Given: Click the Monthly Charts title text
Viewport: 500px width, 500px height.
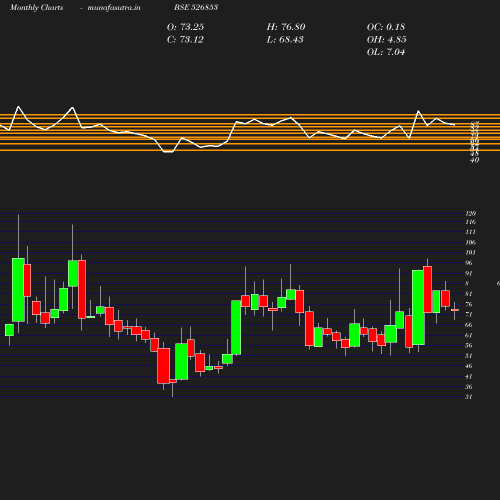Looking at the screenshot, I should (37, 7).
